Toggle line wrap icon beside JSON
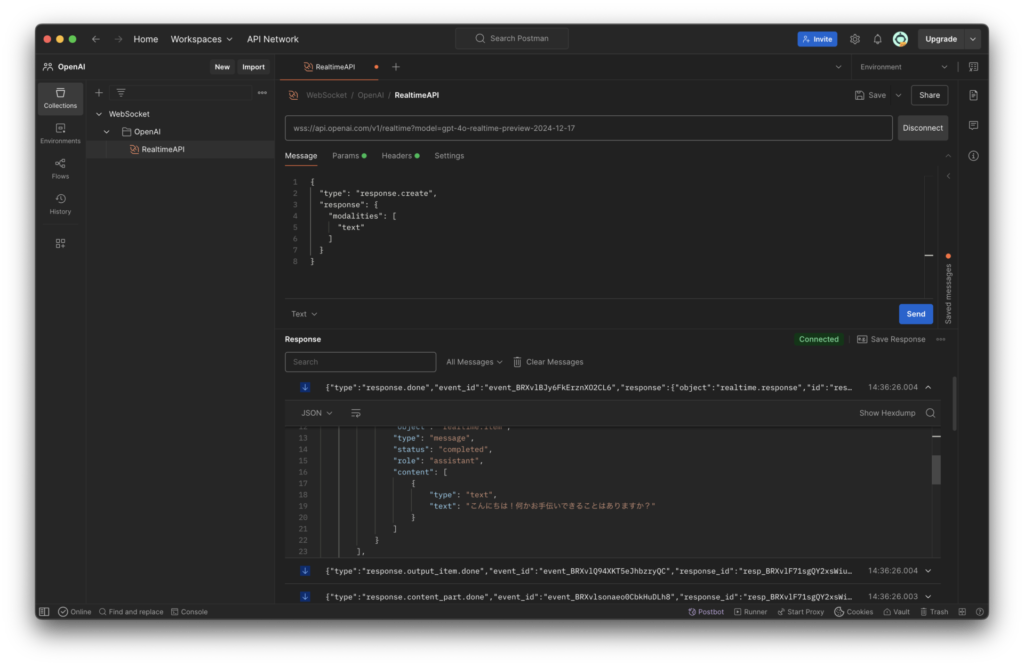 point(356,413)
